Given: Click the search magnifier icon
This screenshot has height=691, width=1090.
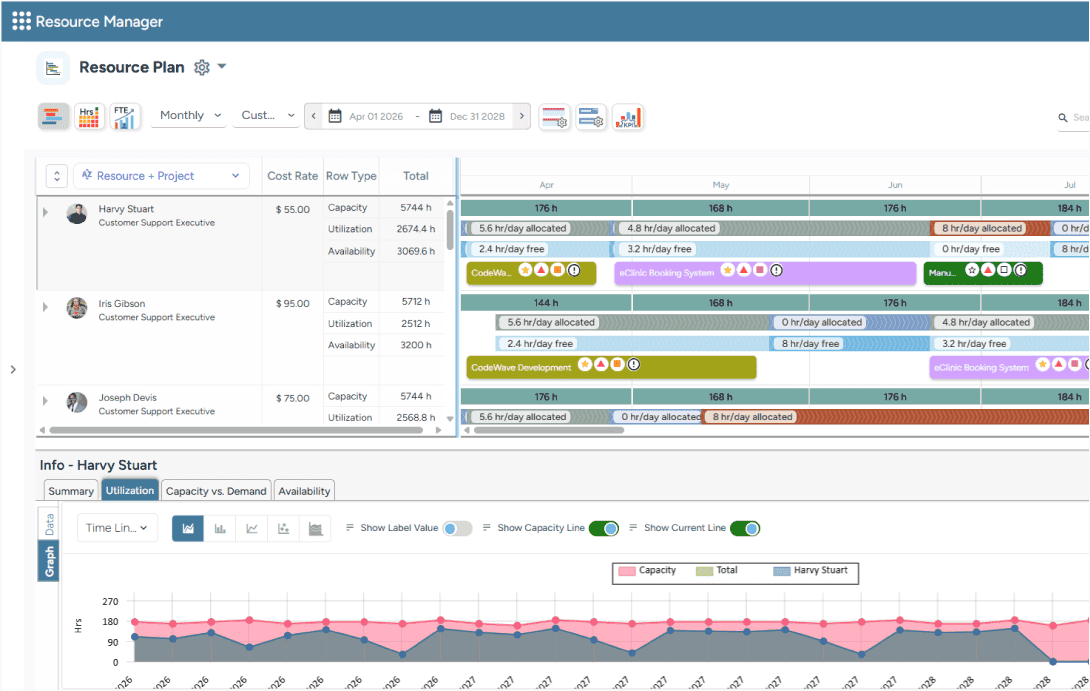Looking at the screenshot, I should pos(1063,117).
